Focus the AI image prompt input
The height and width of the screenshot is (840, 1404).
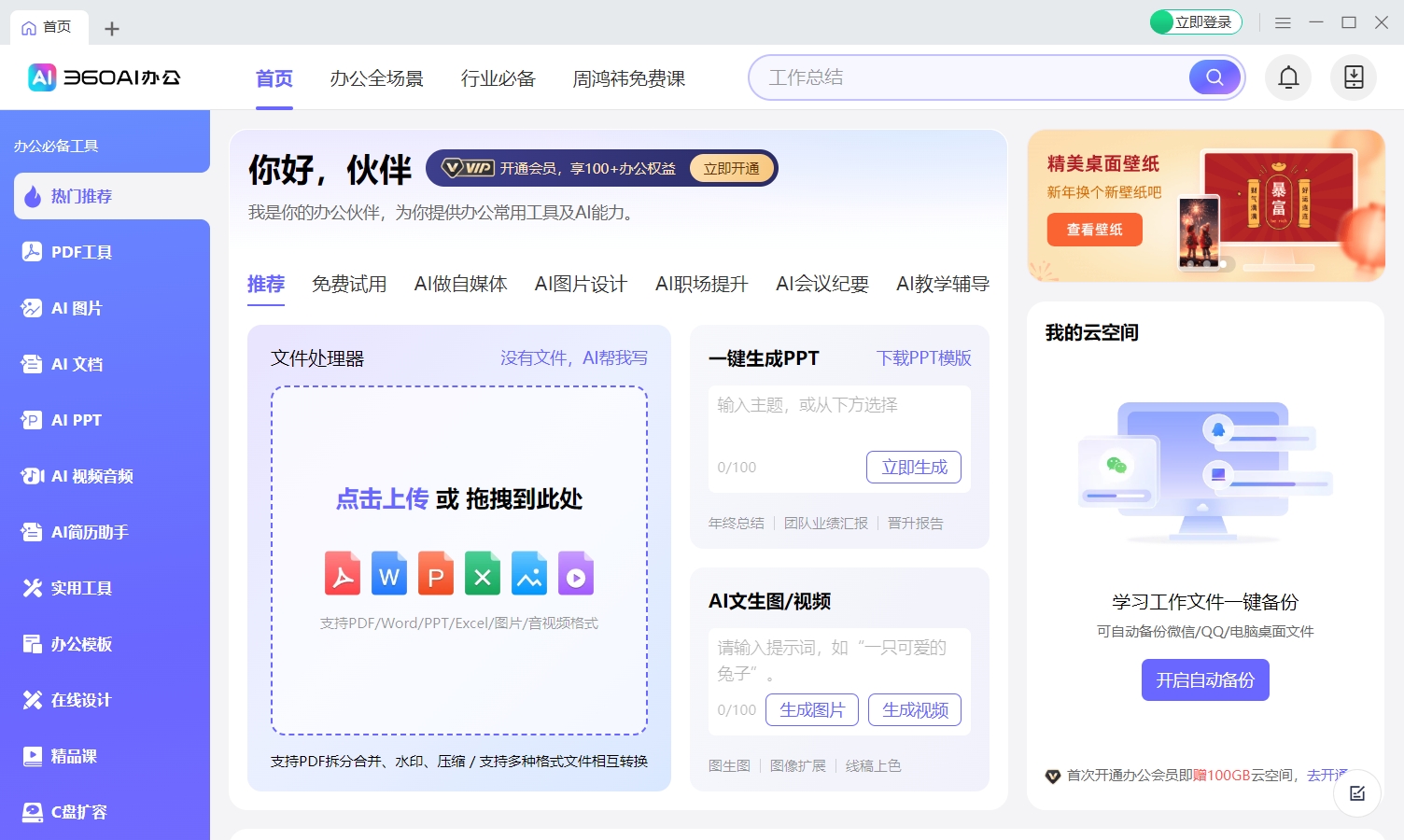pos(839,660)
